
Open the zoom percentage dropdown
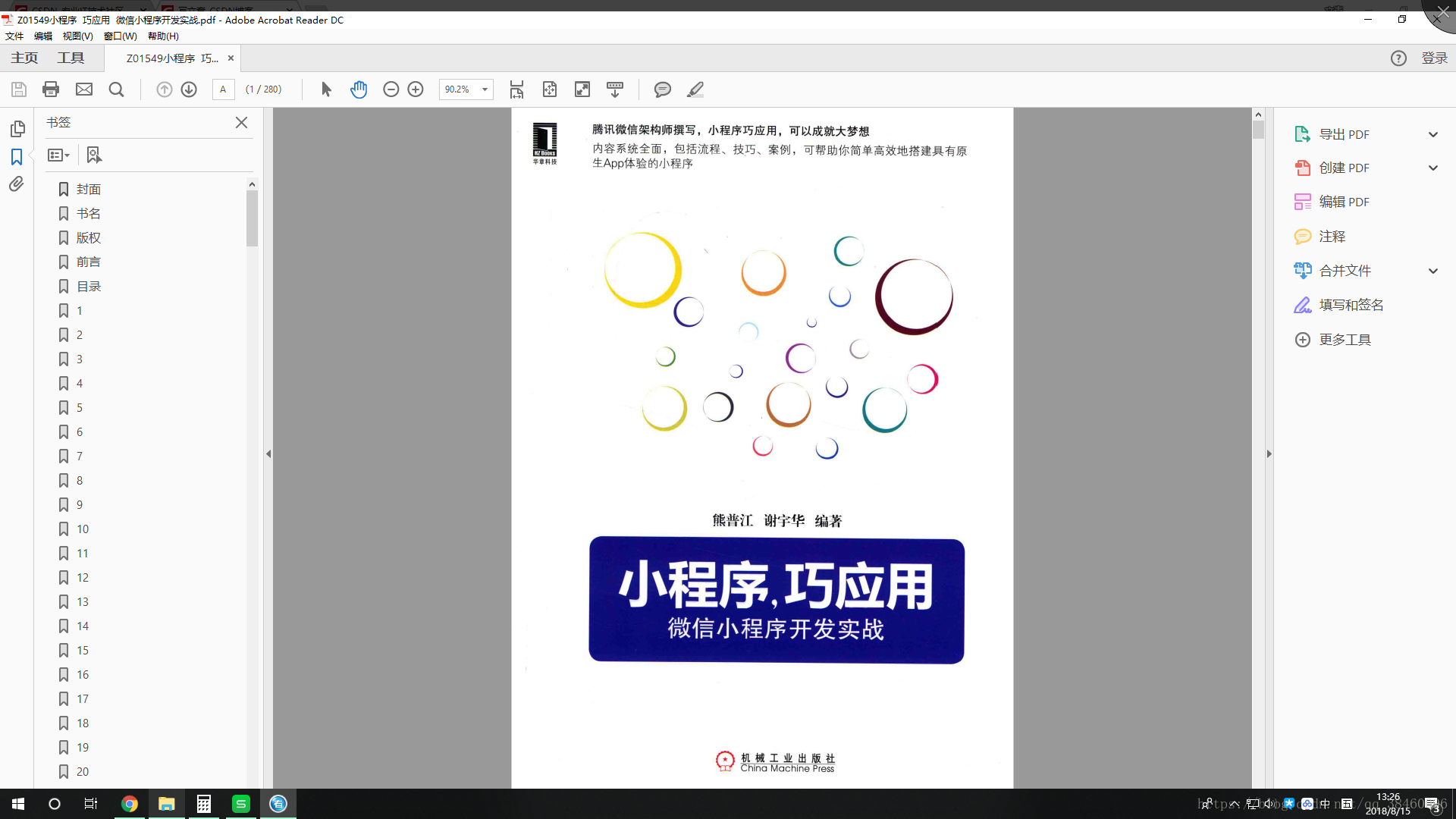pyautogui.click(x=485, y=89)
